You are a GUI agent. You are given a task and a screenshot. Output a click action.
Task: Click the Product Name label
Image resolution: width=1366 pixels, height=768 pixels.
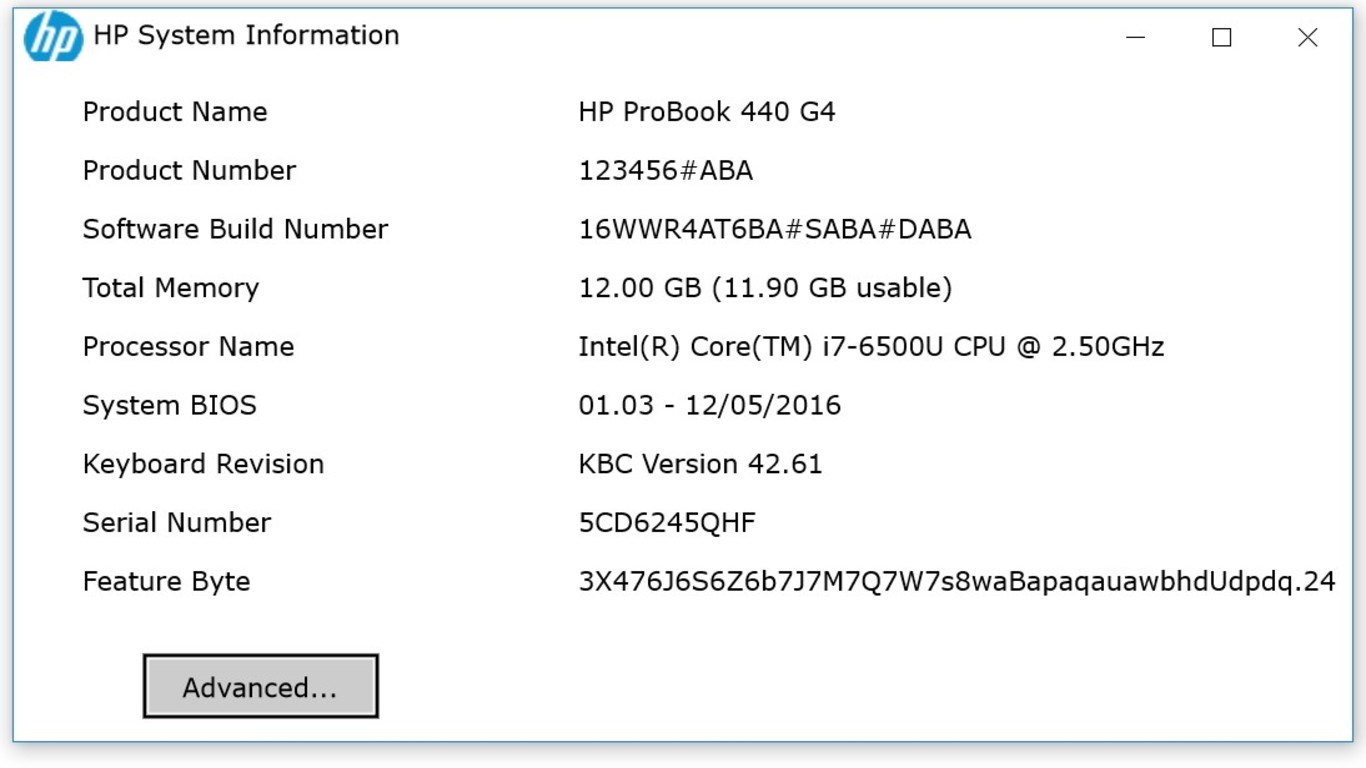[175, 112]
